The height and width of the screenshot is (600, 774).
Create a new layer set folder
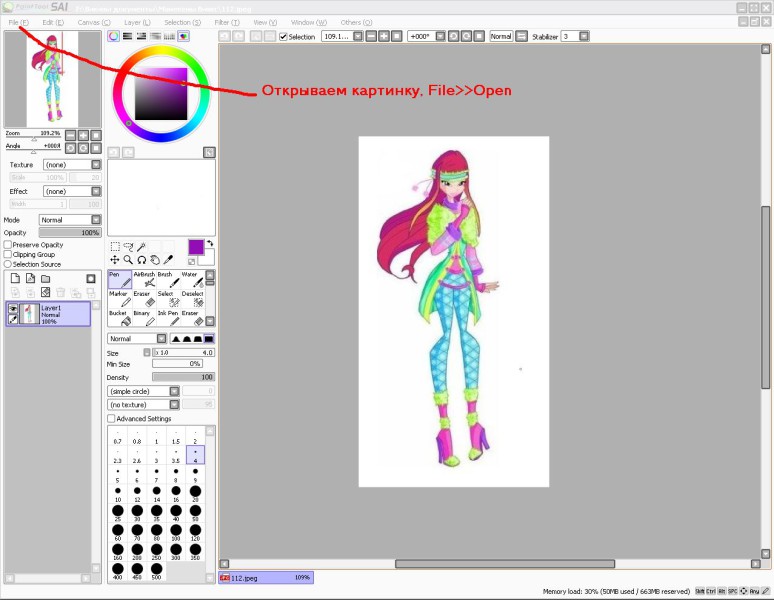(x=45, y=279)
